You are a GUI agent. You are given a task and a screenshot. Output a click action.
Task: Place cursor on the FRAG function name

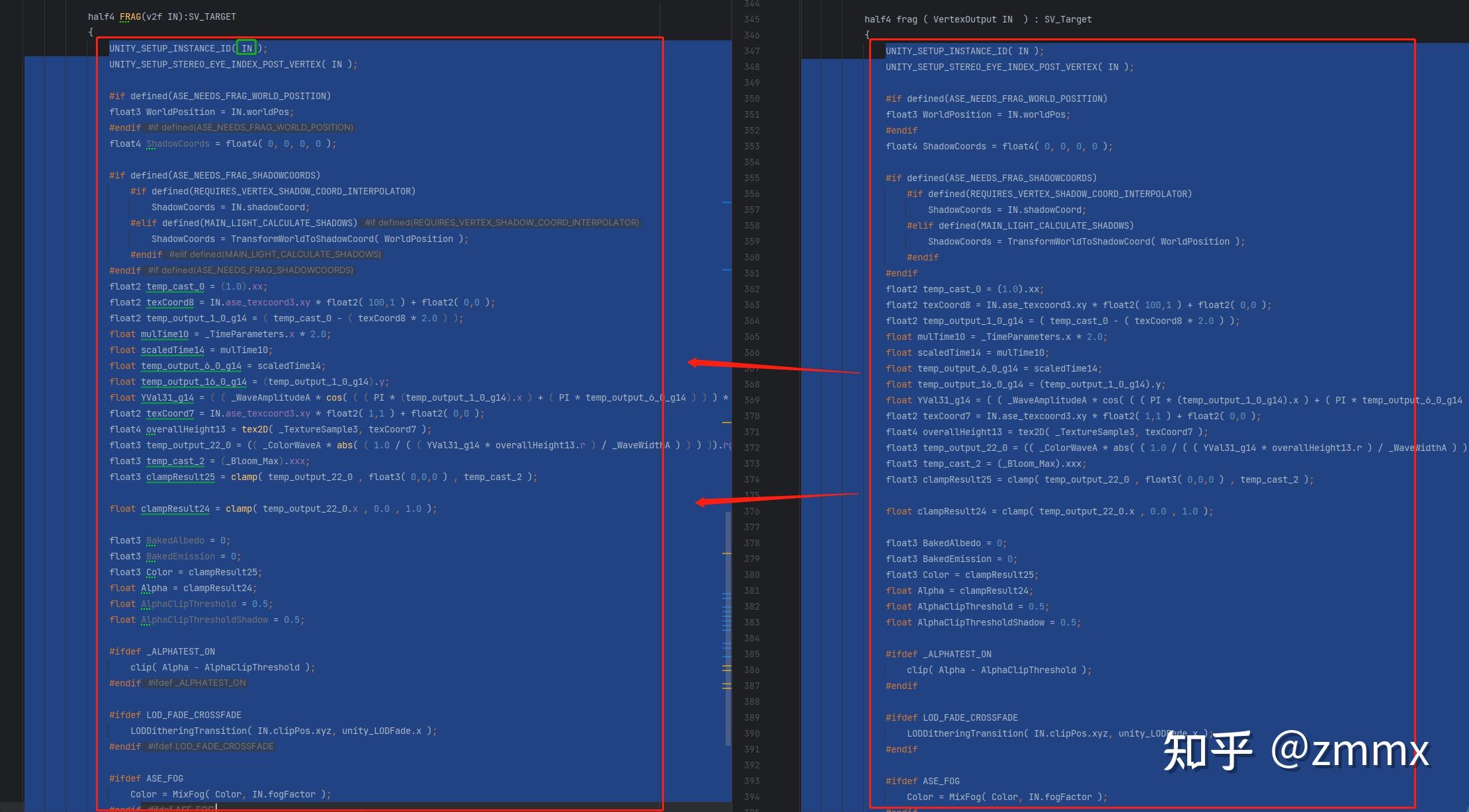coord(132,17)
